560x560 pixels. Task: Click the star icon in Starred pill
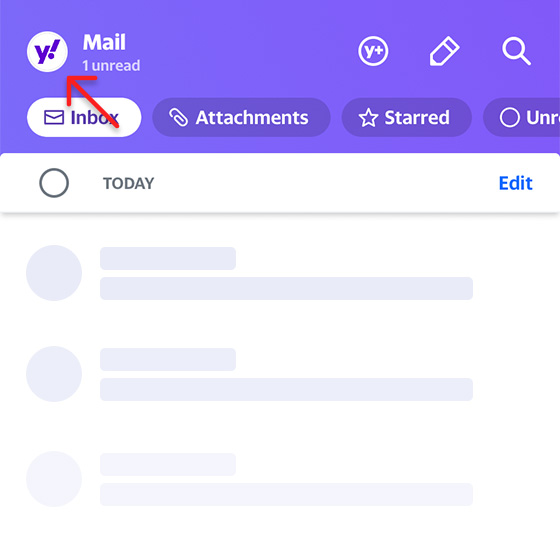tap(368, 118)
